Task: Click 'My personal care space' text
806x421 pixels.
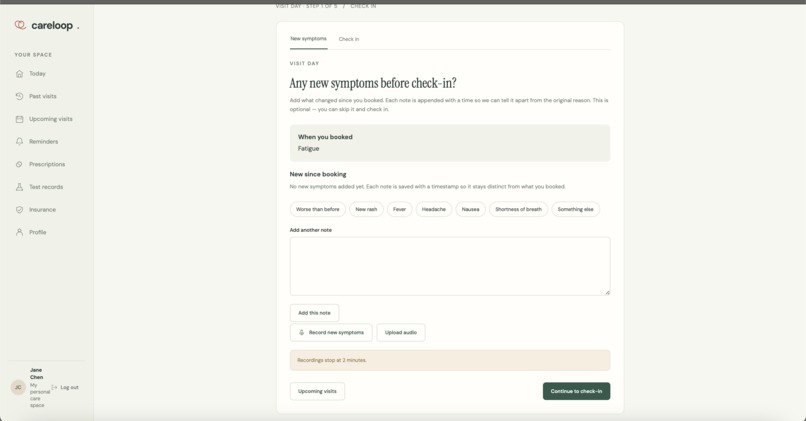Action: (40, 395)
